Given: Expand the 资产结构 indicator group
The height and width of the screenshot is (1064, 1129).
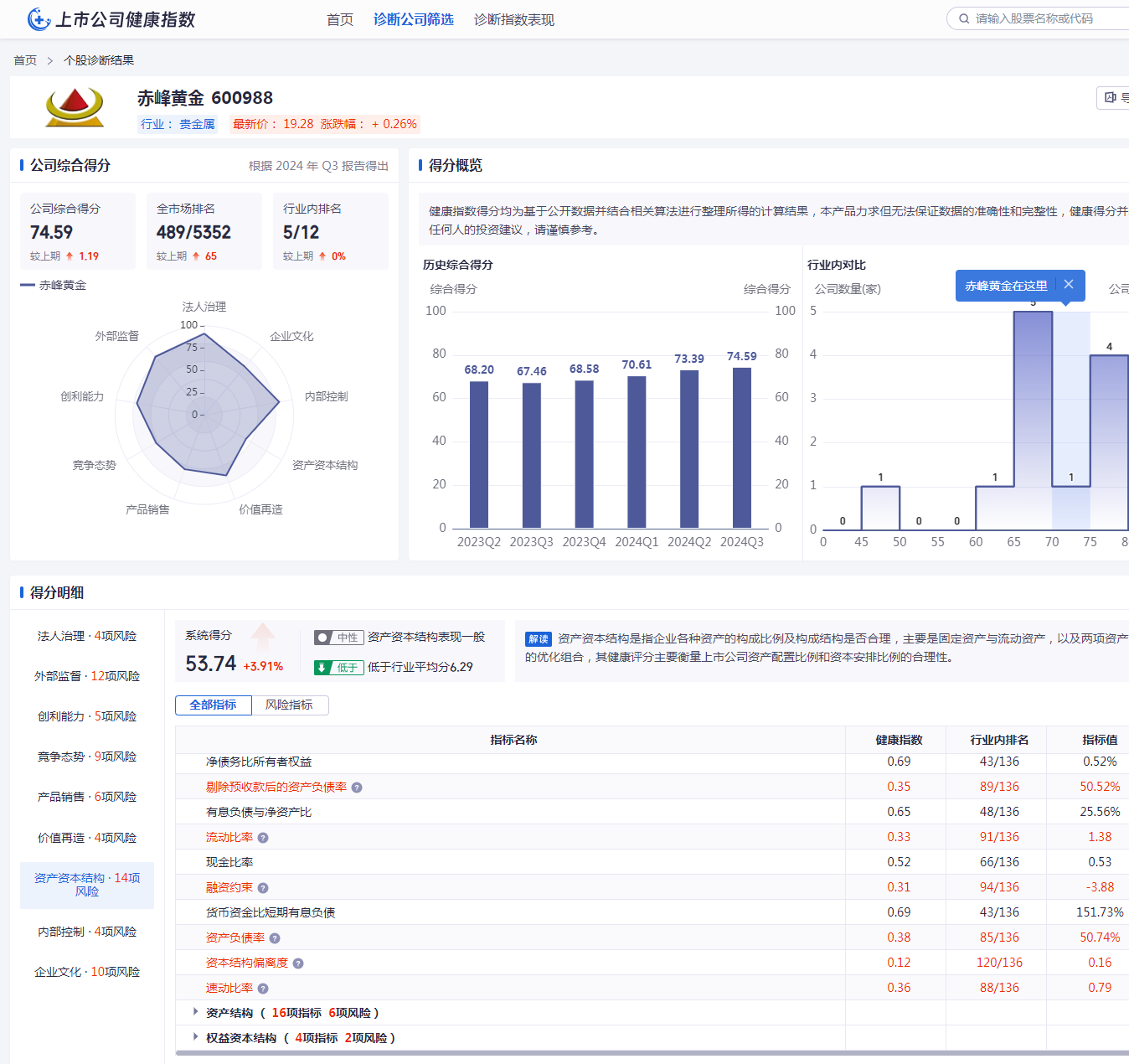Looking at the screenshot, I should [x=195, y=1012].
